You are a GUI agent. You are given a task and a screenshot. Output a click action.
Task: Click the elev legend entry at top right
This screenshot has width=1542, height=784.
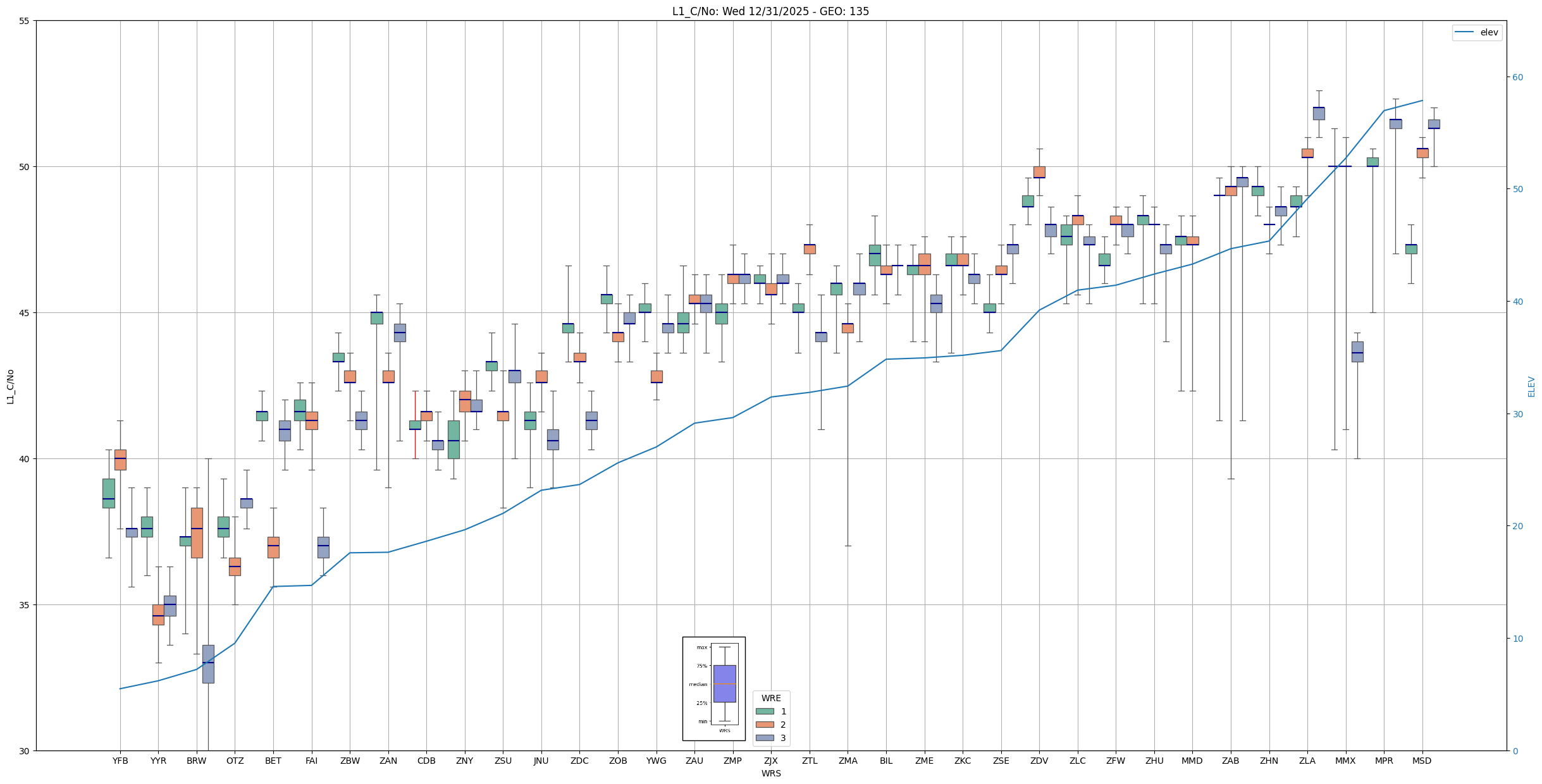click(x=1488, y=32)
